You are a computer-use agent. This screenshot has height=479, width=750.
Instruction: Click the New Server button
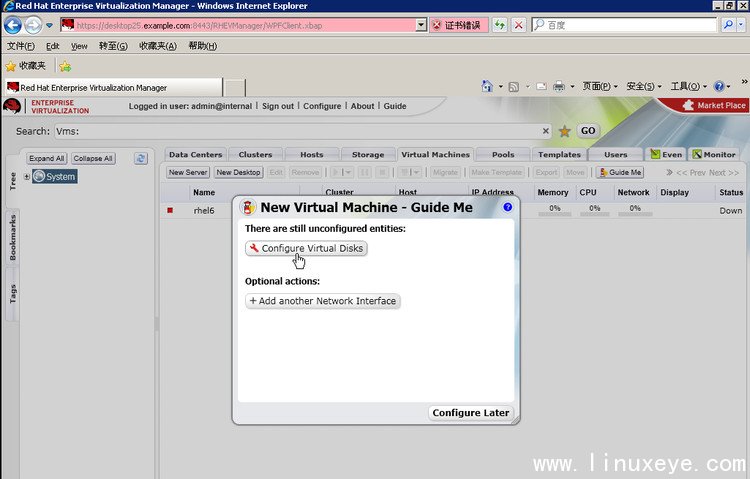188,172
